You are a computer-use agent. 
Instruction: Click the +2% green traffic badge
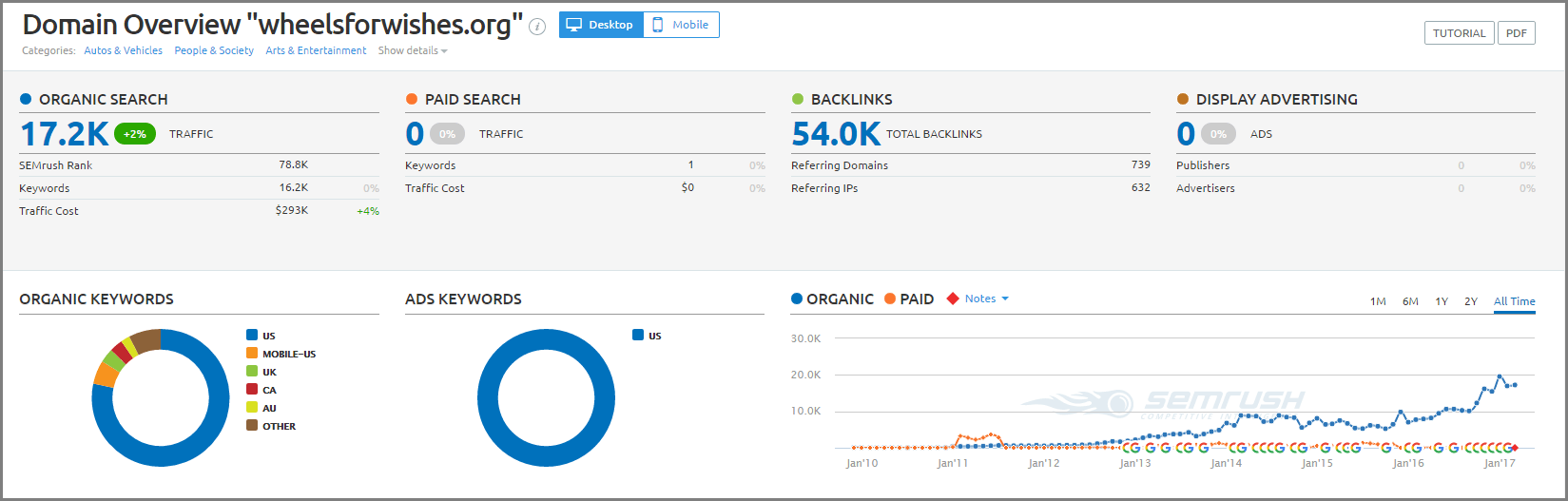135,134
